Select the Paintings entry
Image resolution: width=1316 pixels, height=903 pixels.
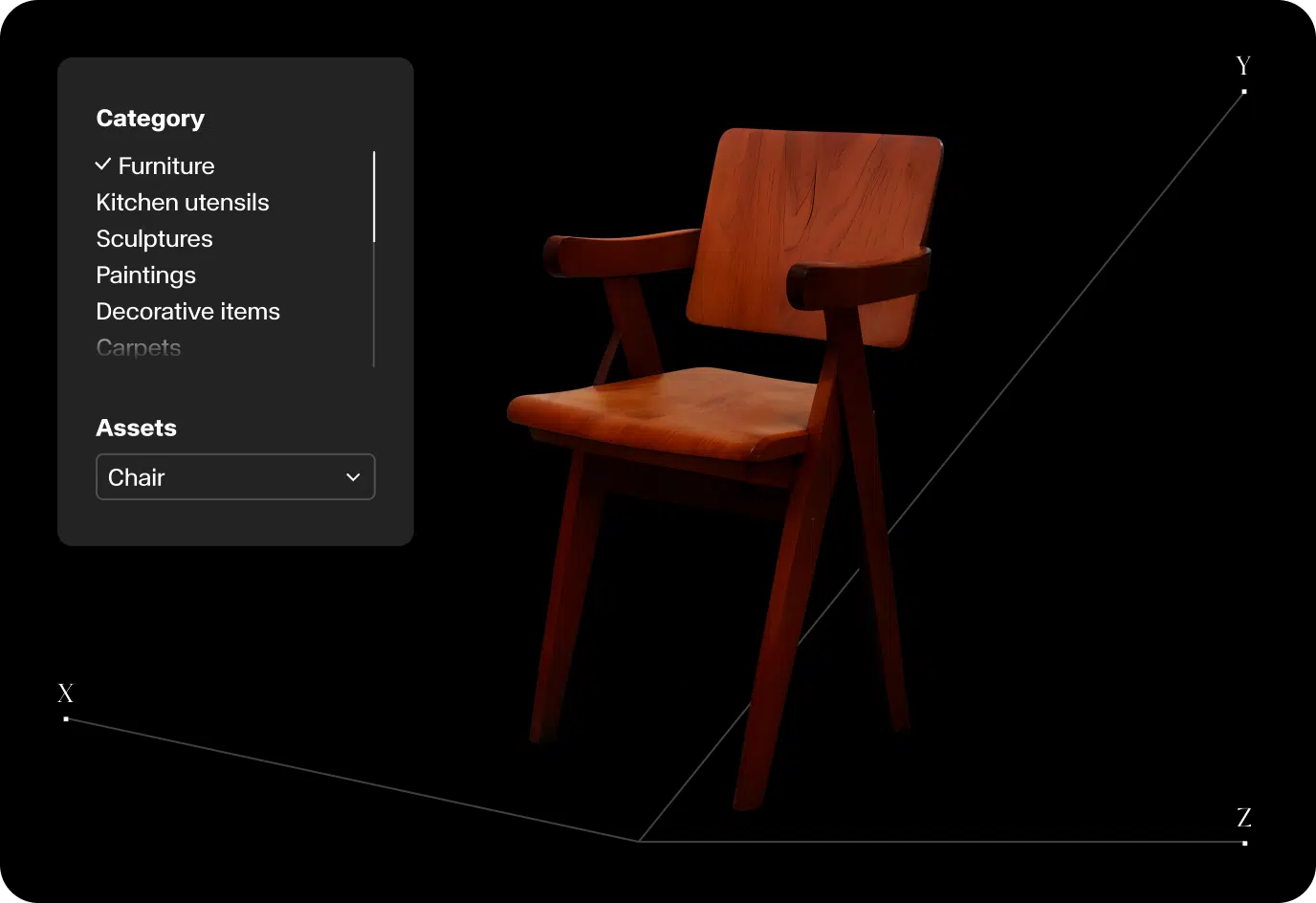[145, 275]
